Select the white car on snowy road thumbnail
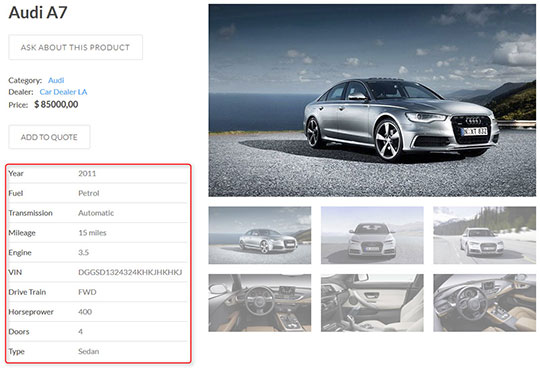This screenshot has width=540, height=368. click(485, 235)
